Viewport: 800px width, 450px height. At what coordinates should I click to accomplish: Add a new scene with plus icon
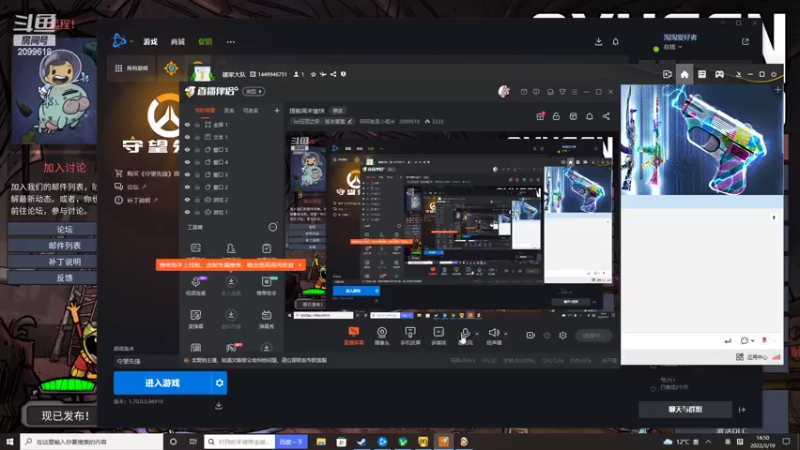(x=277, y=110)
